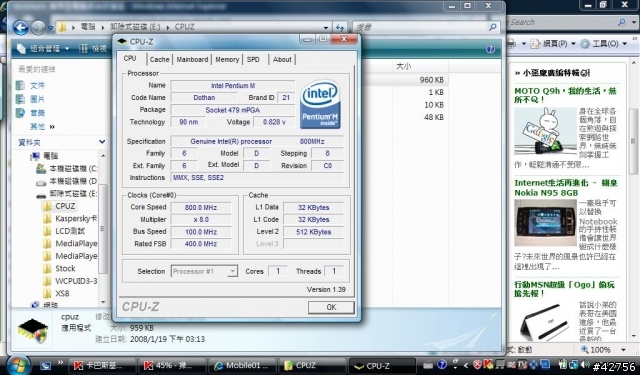Switch to the Cache tab
Screen dimensions: 640x375
[159, 60]
